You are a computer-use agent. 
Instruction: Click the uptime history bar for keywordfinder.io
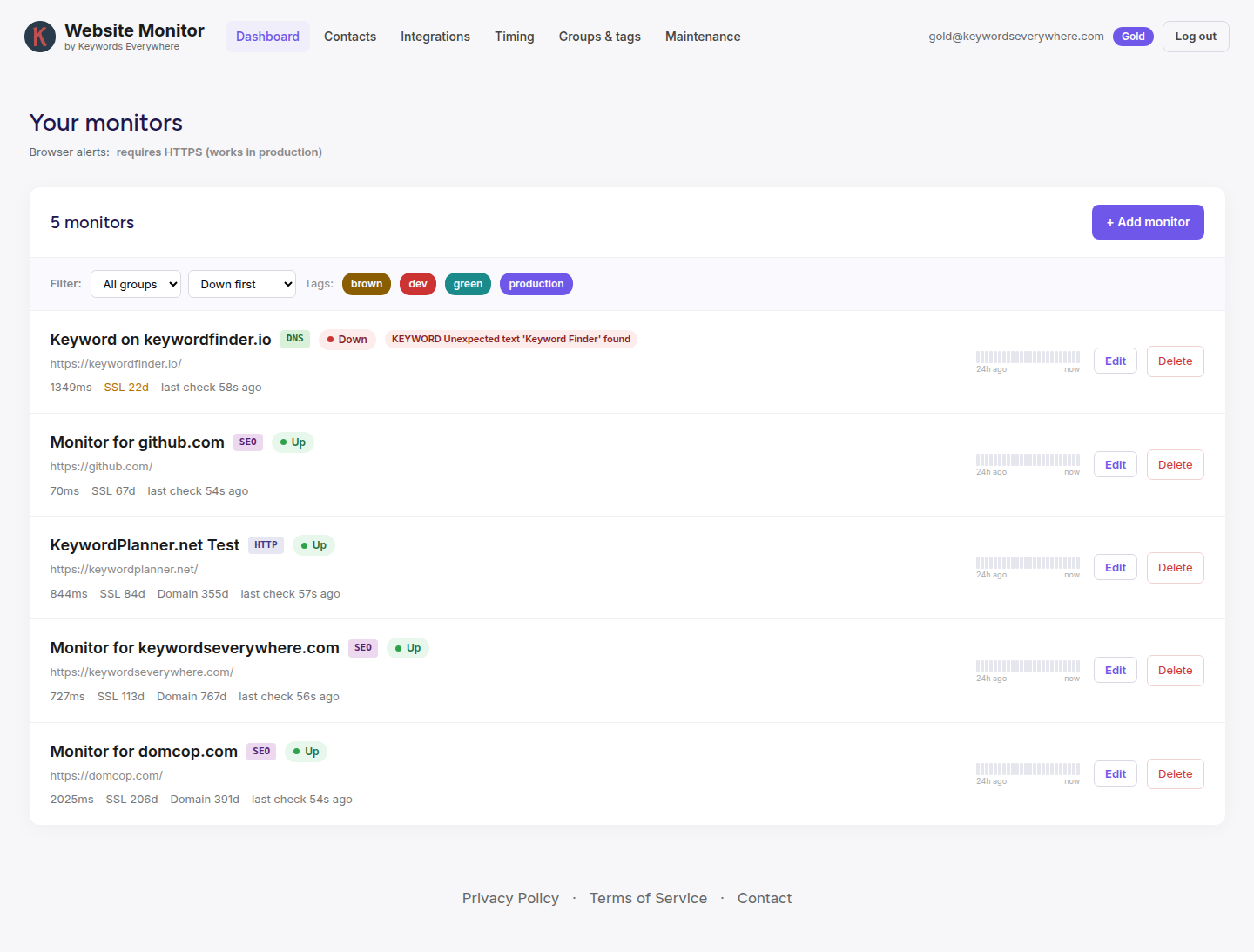[x=1028, y=357]
